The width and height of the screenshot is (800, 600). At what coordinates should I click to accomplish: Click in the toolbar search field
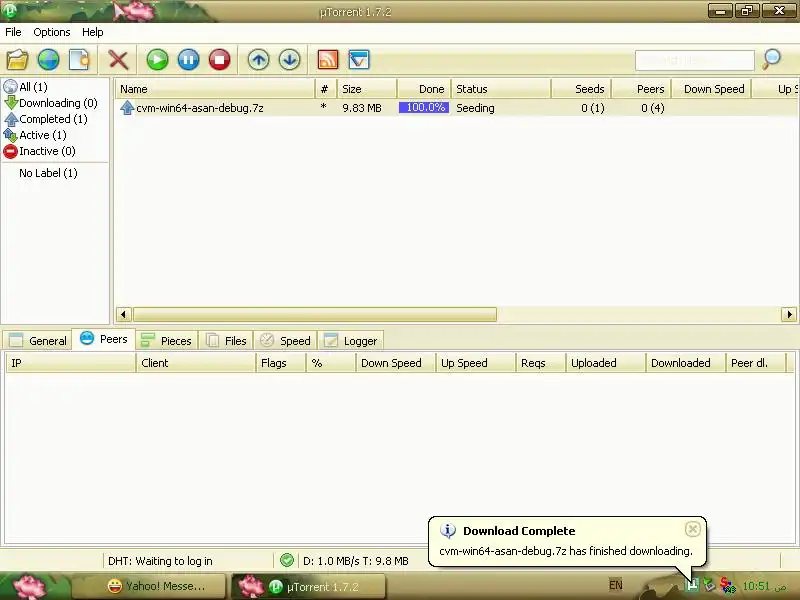click(x=694, y=60)
